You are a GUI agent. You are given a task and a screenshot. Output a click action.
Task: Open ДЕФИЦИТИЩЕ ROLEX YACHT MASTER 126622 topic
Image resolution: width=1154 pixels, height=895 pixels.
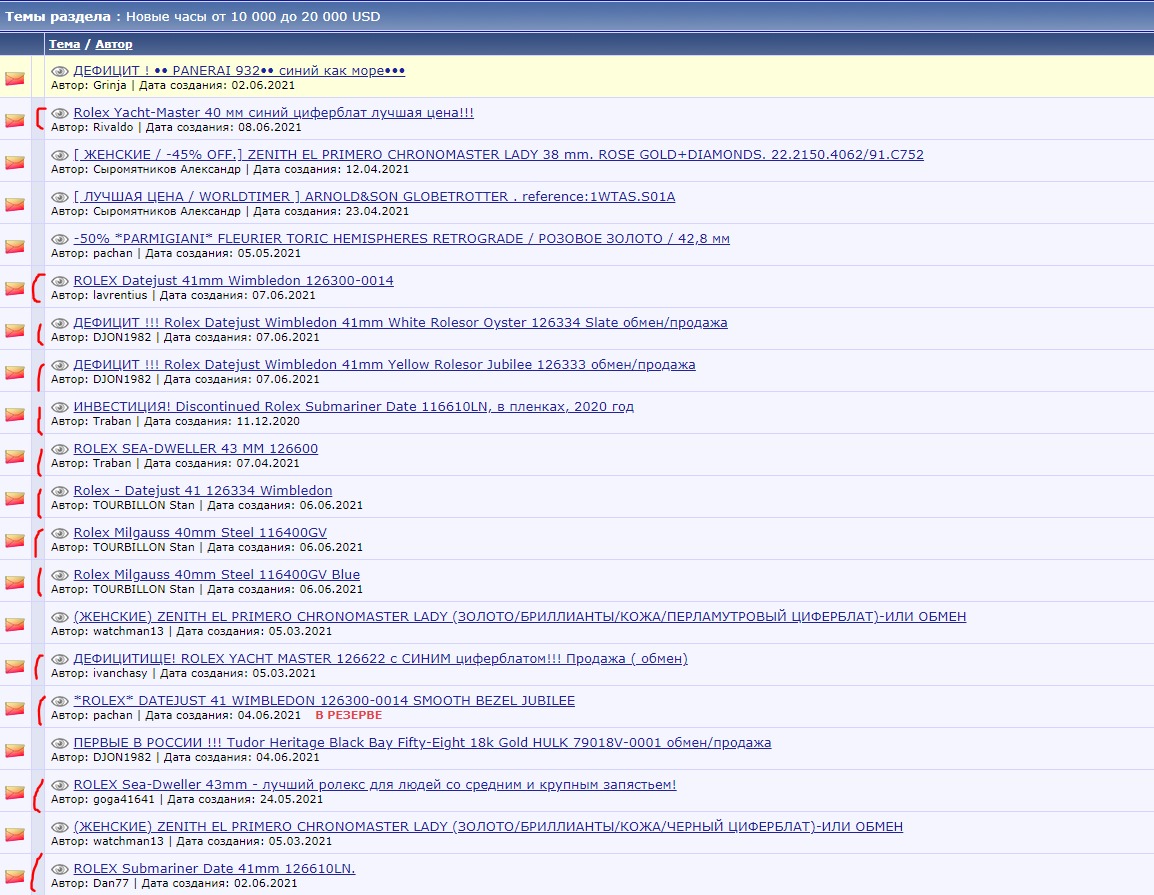380,658
